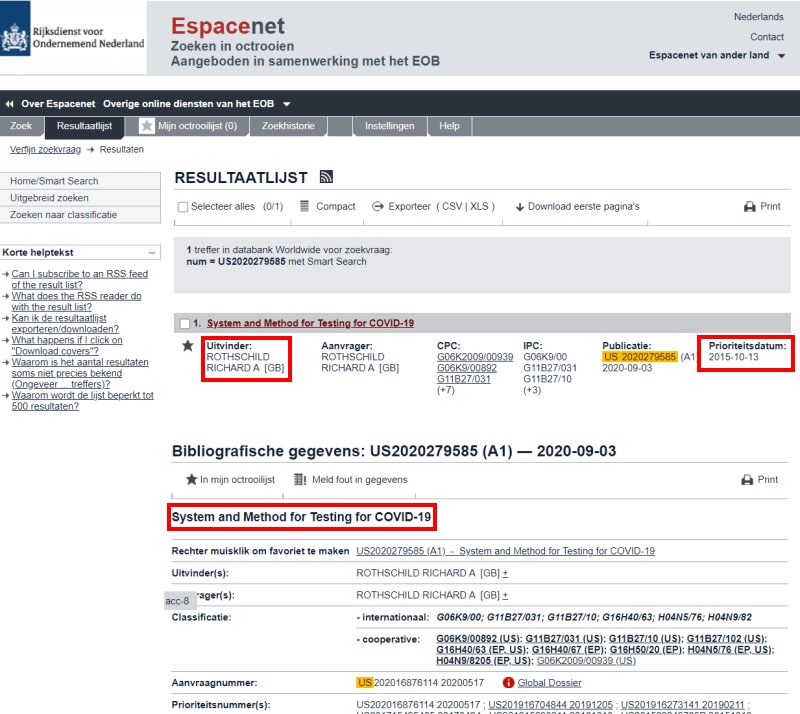Click the Verfijn zoekvraag breadcrumb link
Image resolution: width=800 pixels, height=714 pixels.
[45, 150]
